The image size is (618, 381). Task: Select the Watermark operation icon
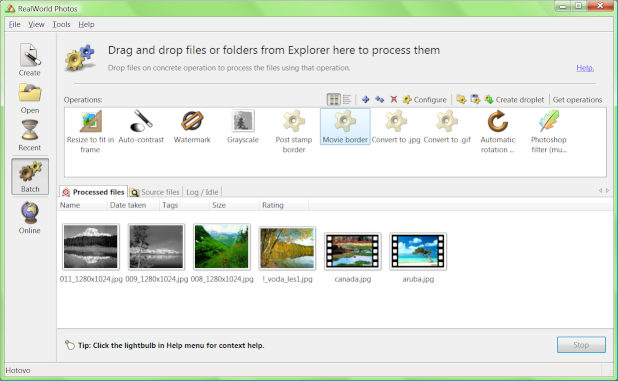192,121
